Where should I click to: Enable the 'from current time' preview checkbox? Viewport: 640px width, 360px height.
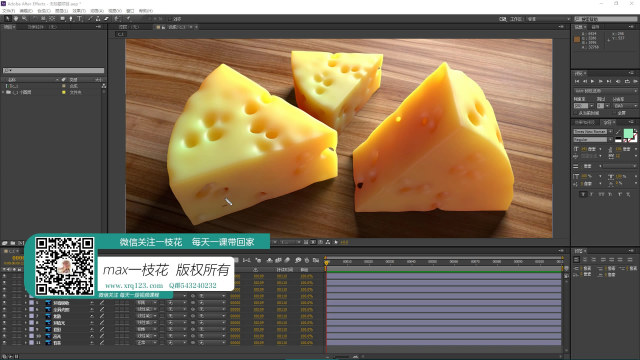[x=576, y=113]
